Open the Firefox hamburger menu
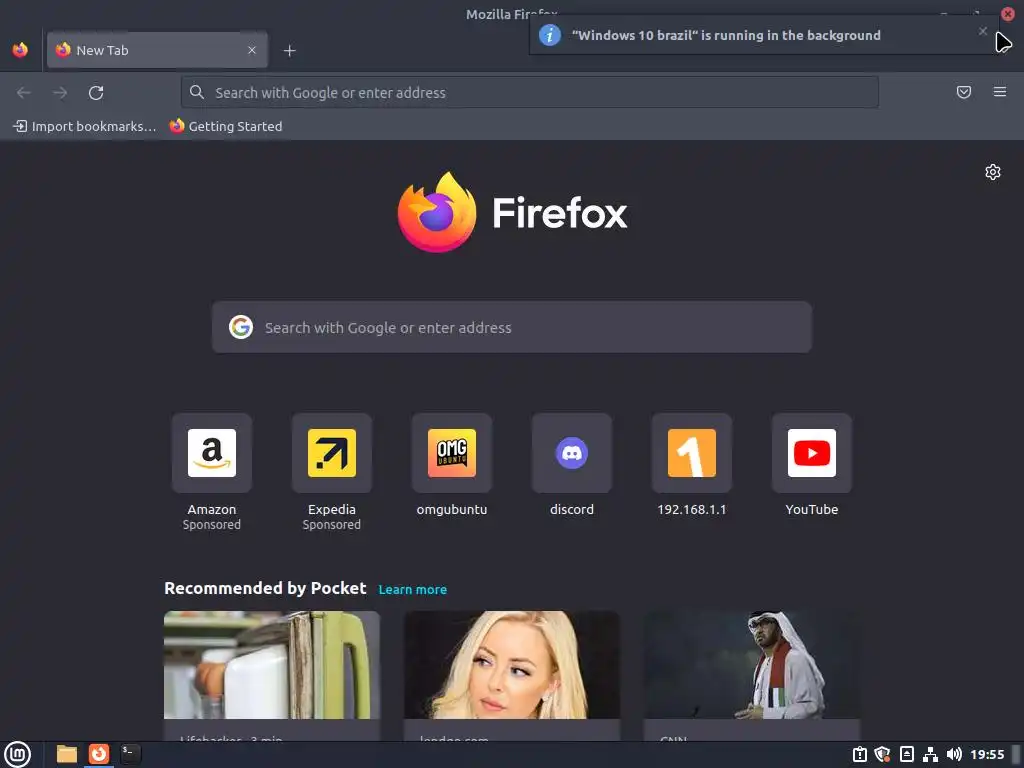This screenshot has height=768, width=1024. [1000, 92]
